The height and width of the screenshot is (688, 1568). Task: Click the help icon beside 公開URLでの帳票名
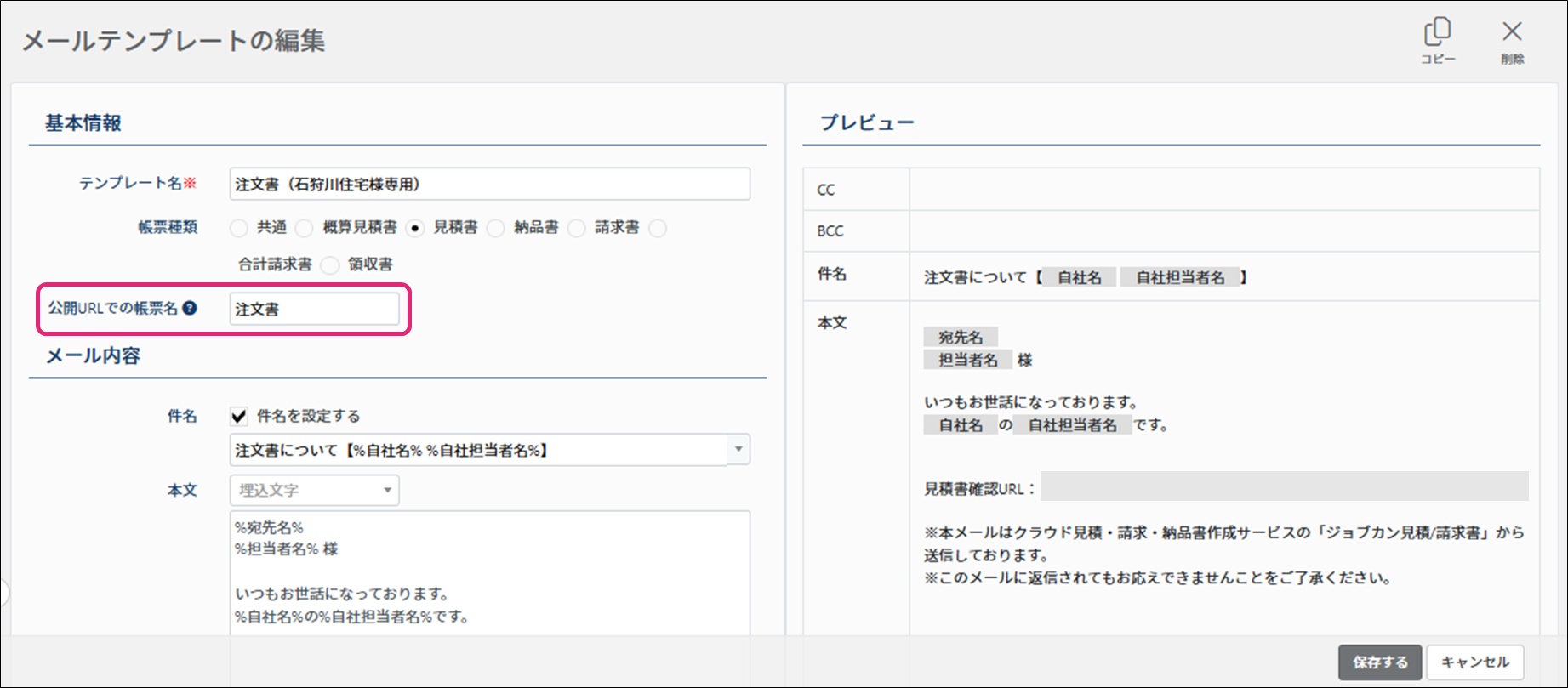coord(190,308)
